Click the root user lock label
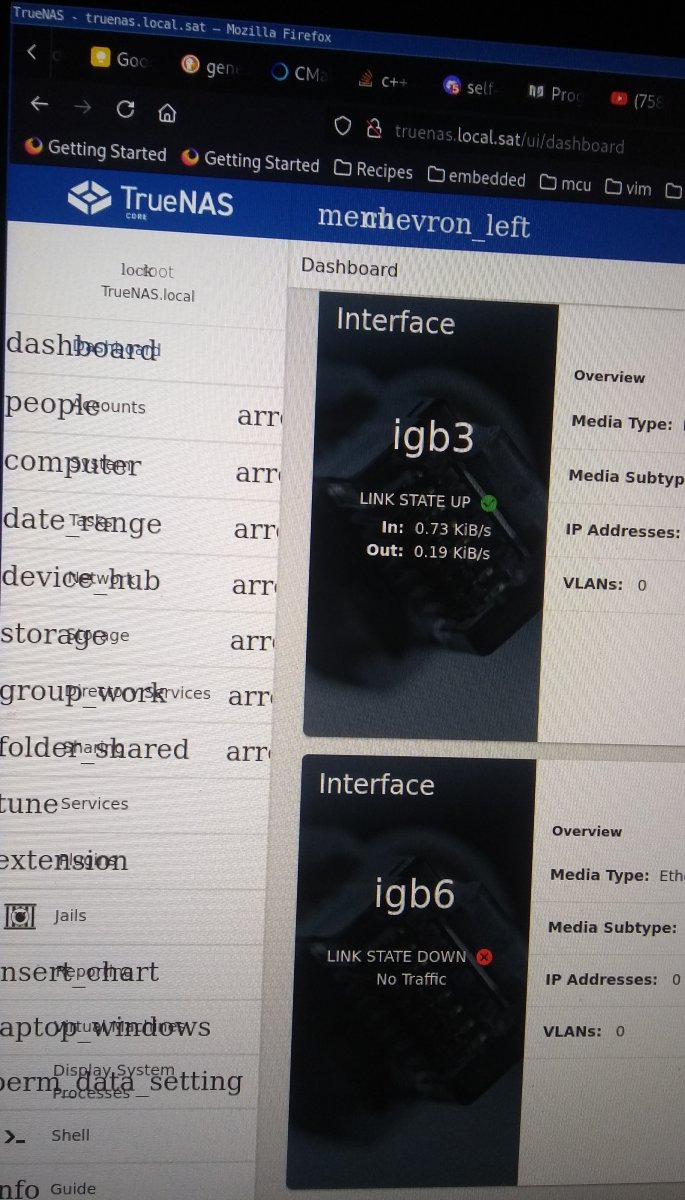This screenshot has height=1200, width=685. [x=147, y=270]
